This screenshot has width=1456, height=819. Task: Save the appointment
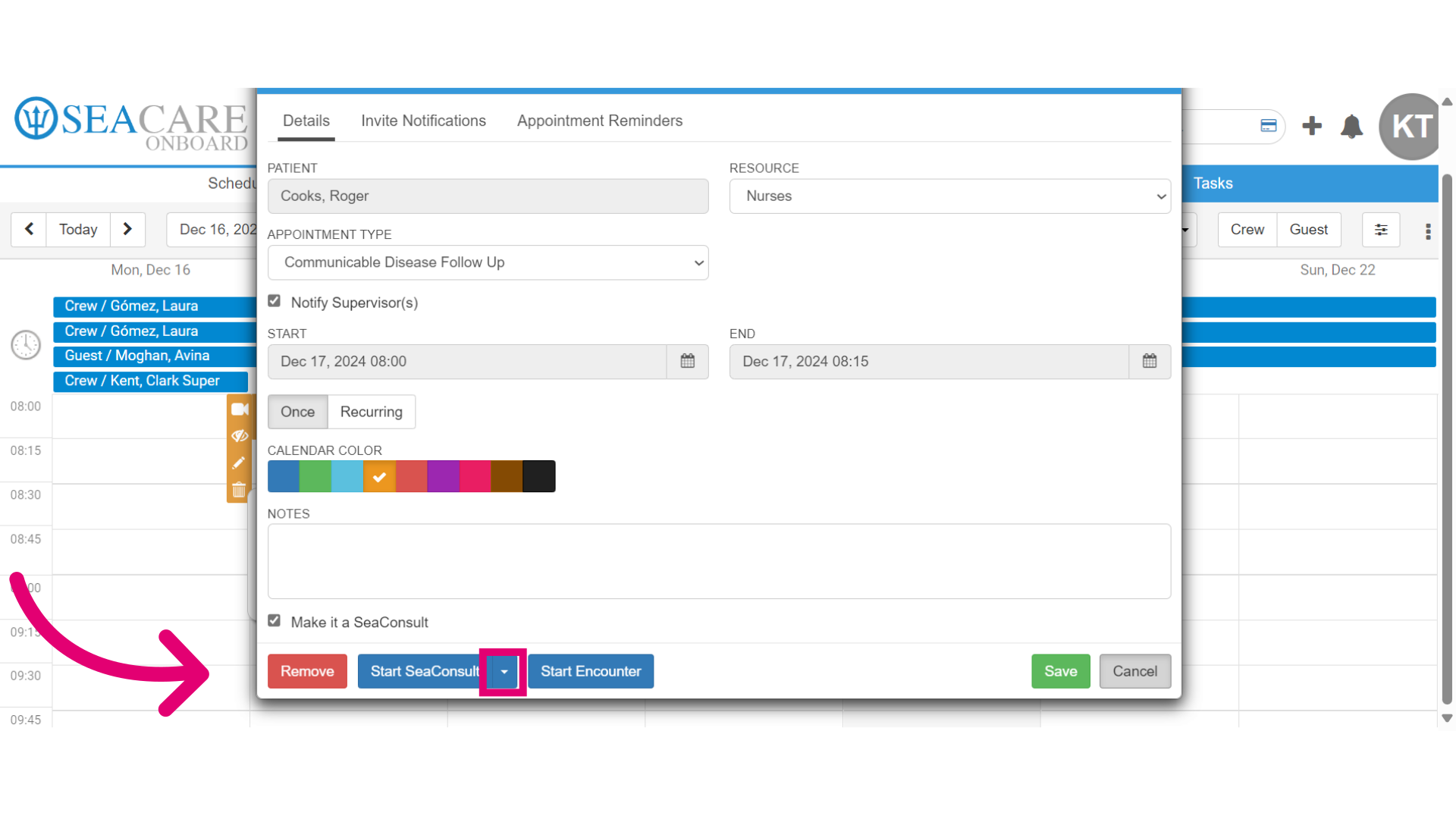click(1060, 671)
